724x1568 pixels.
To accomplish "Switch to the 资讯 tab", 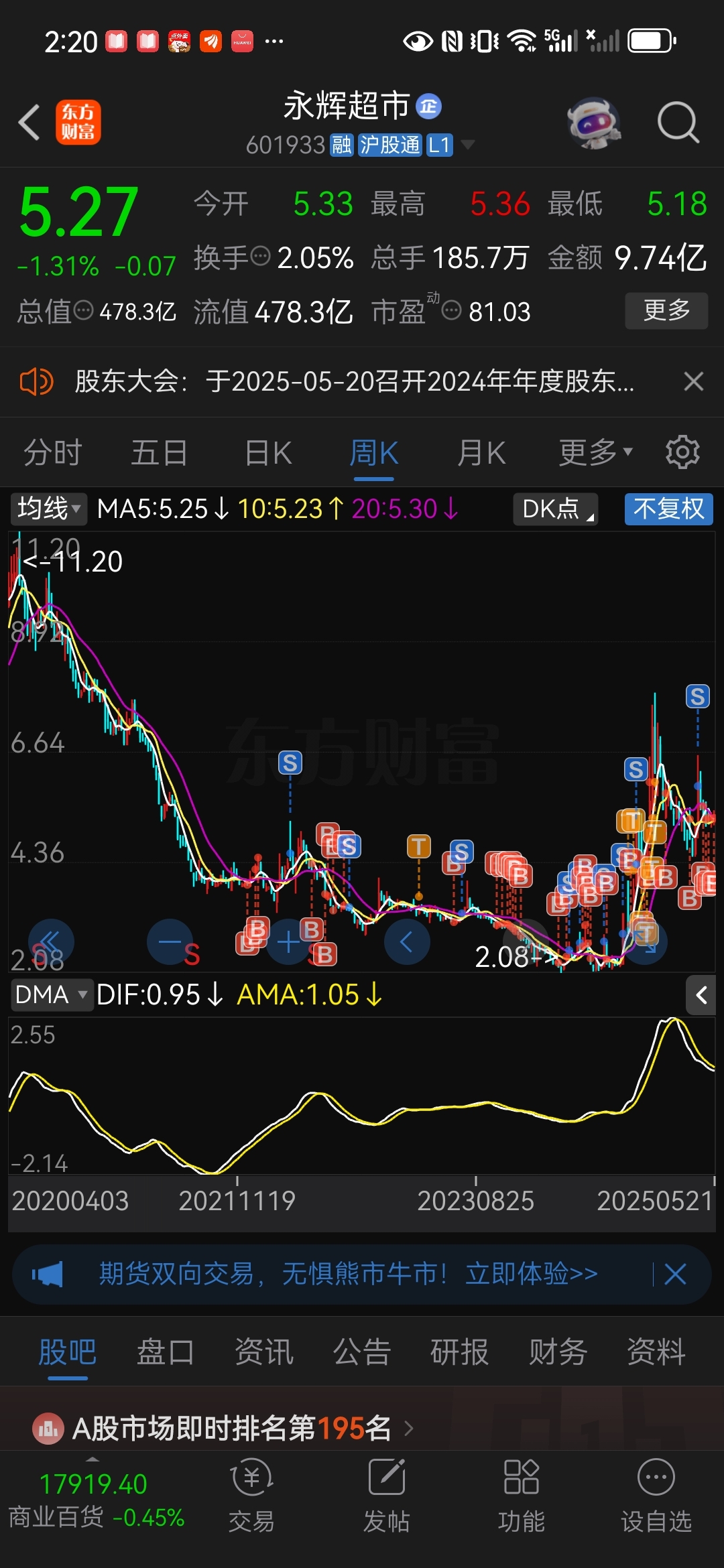I will (264, 1352).
